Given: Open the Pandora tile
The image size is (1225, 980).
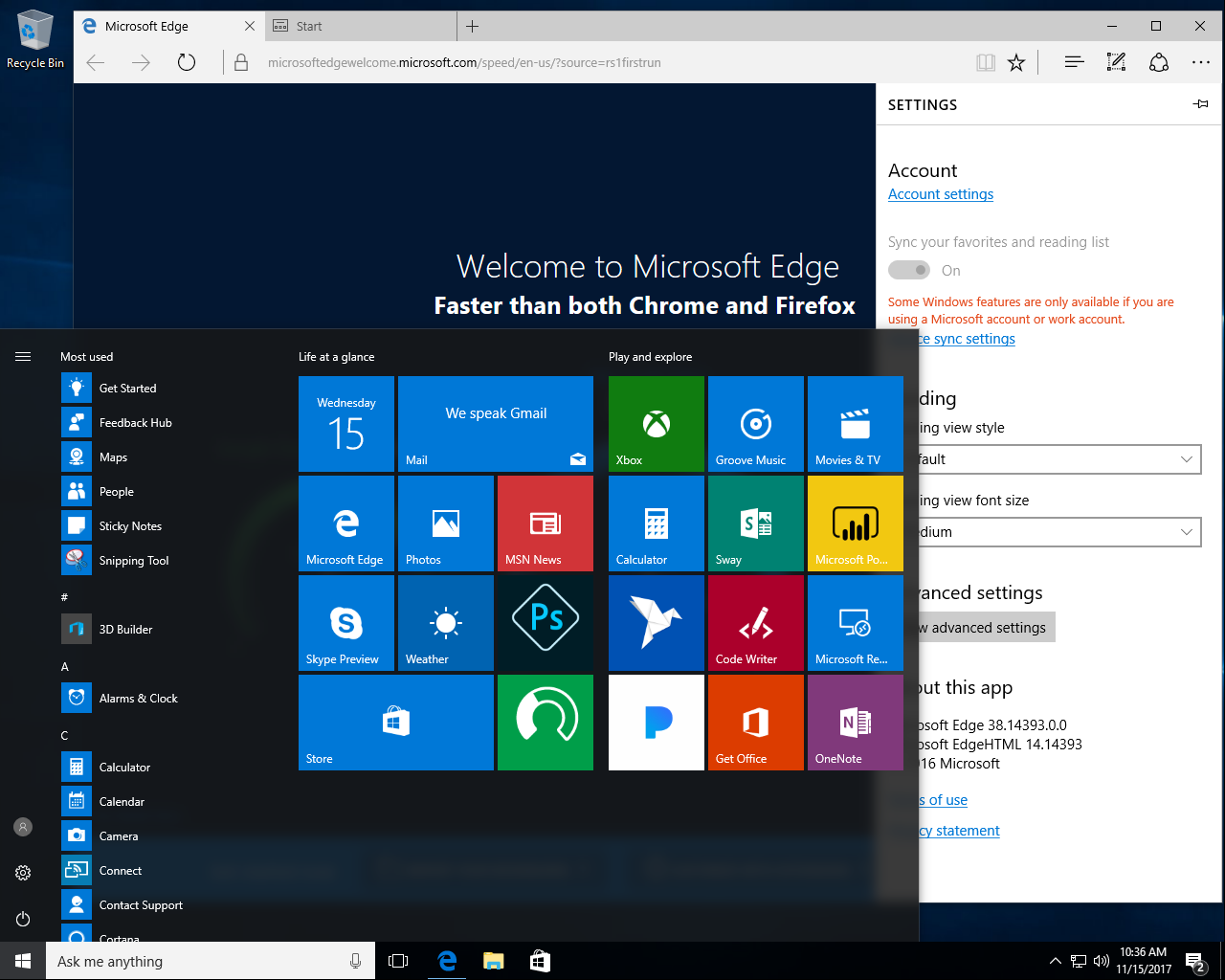Looking at the screenshot, I should point(657,723).
